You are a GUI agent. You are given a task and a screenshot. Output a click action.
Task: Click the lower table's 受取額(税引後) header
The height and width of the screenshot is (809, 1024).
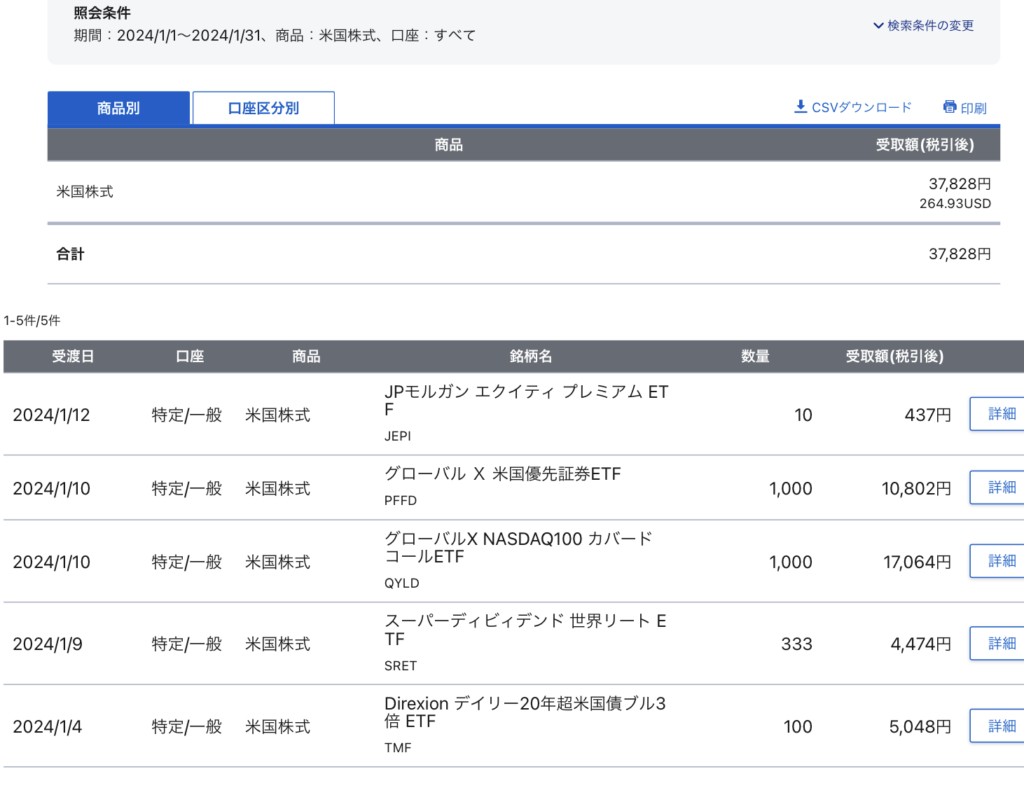tap(895, 357)
